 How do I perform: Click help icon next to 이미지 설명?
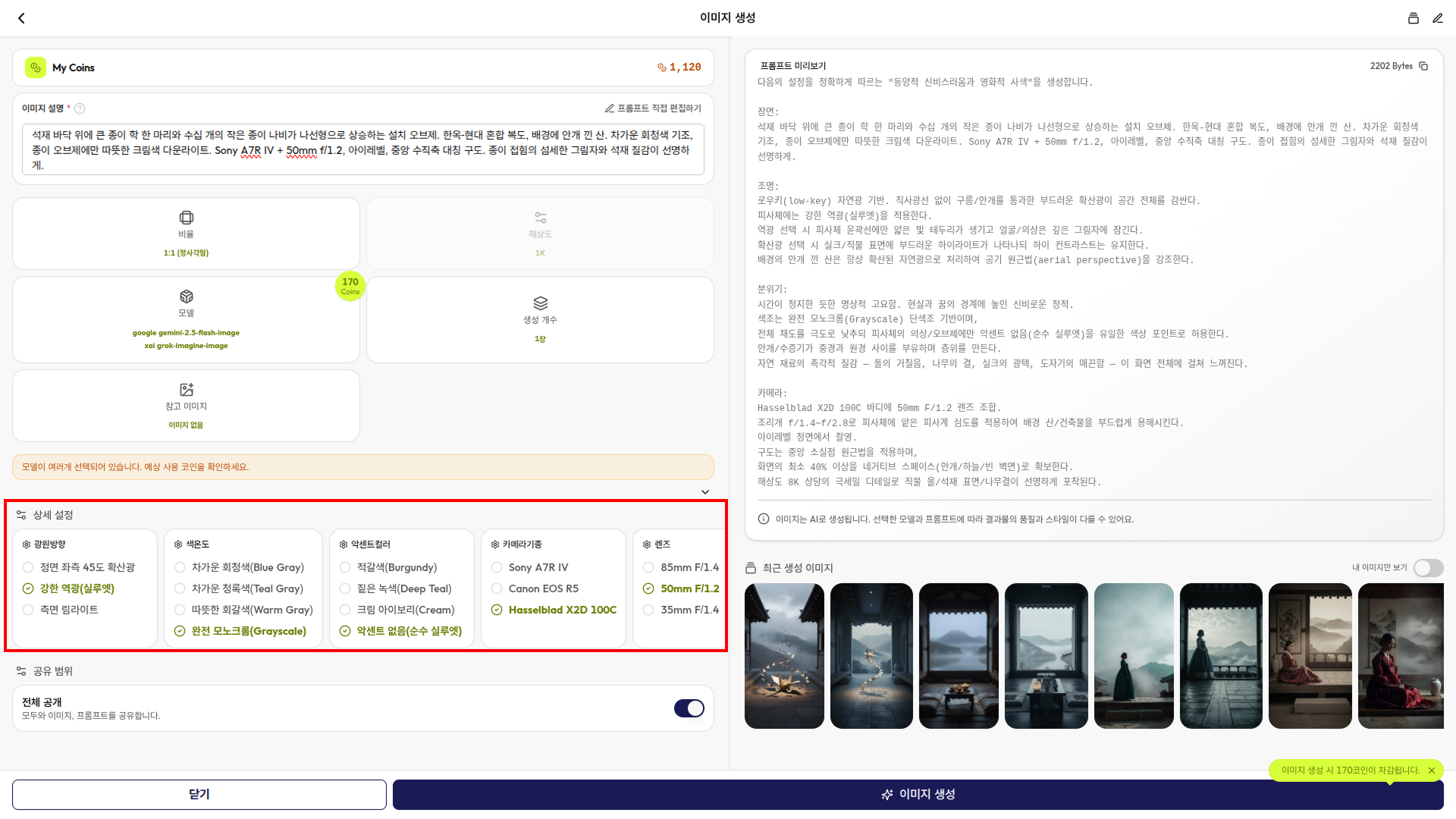pos(80,108)
